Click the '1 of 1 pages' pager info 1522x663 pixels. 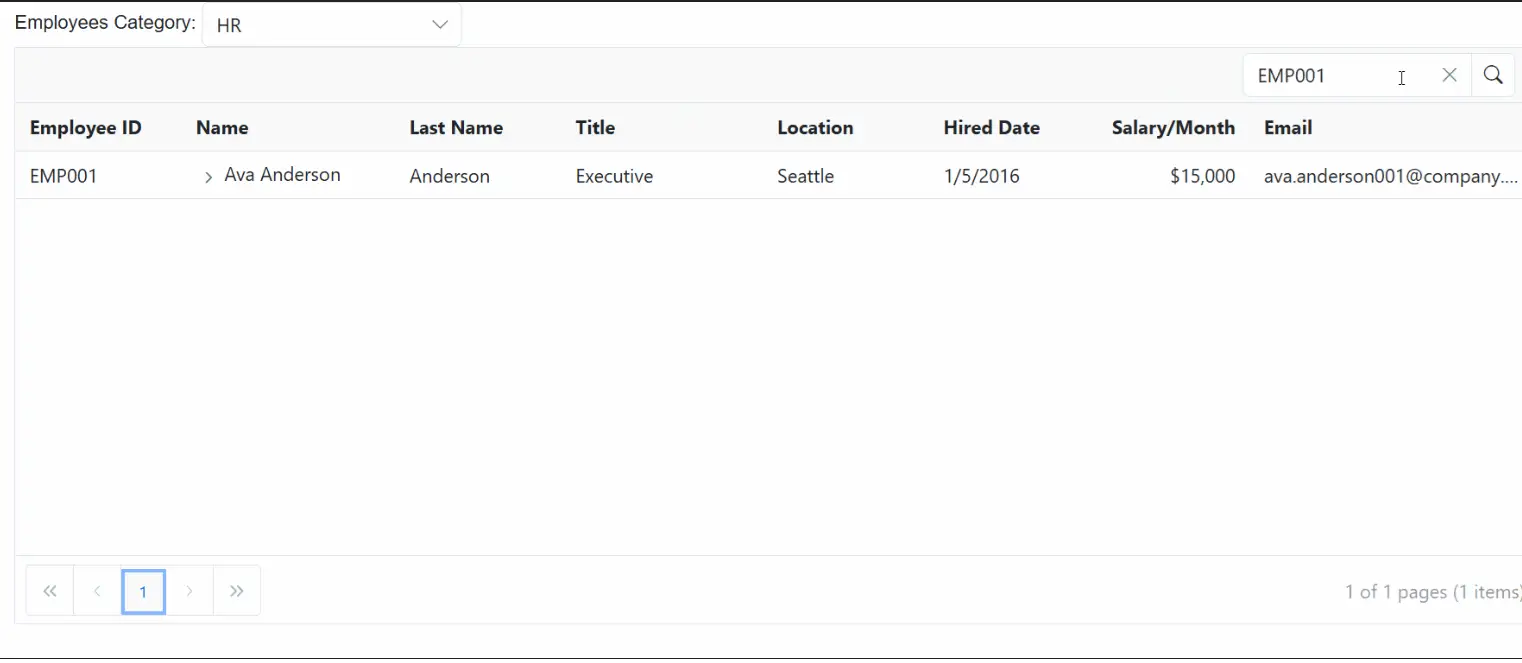coord(1432,592)
